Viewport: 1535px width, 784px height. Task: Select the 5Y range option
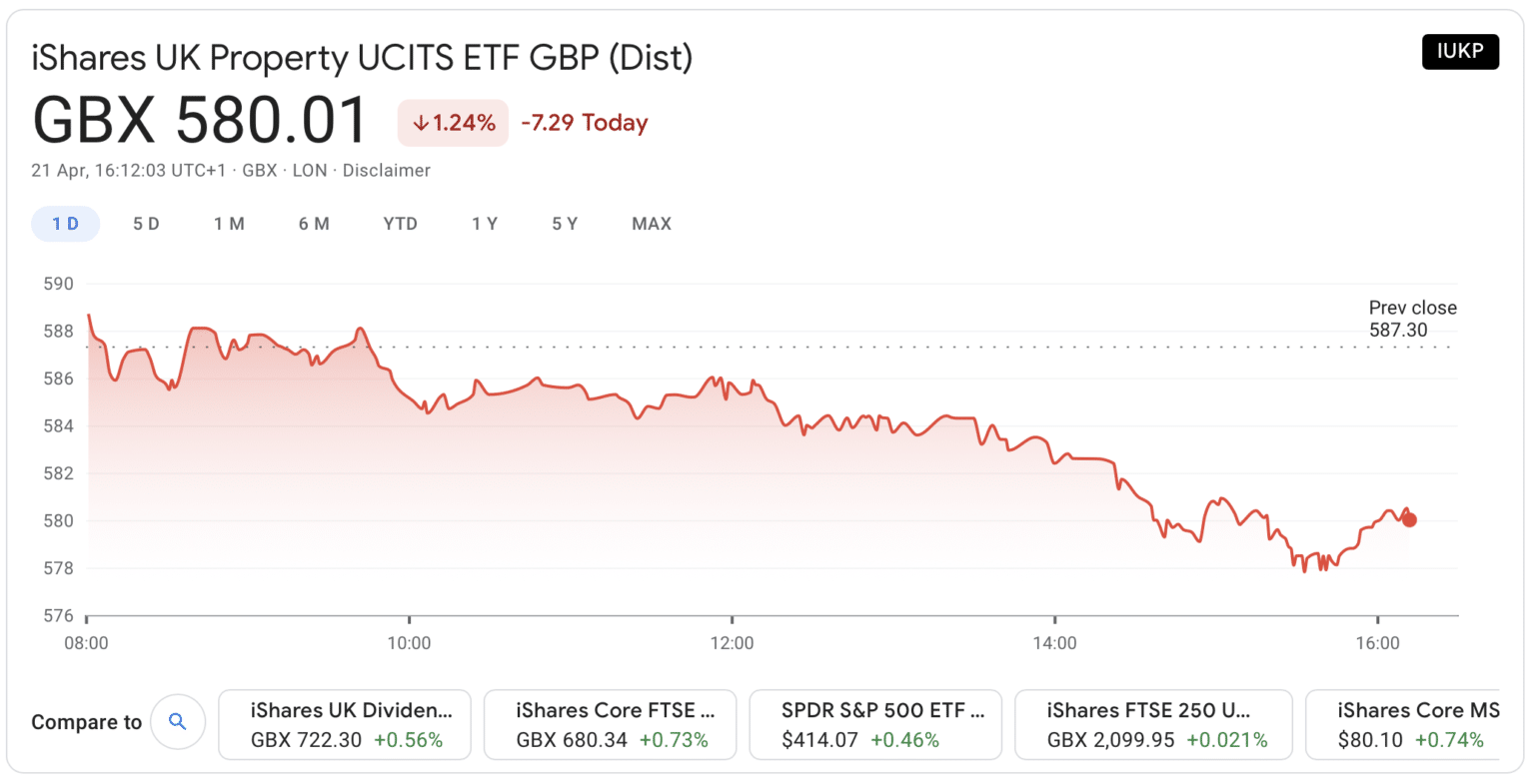565,224
